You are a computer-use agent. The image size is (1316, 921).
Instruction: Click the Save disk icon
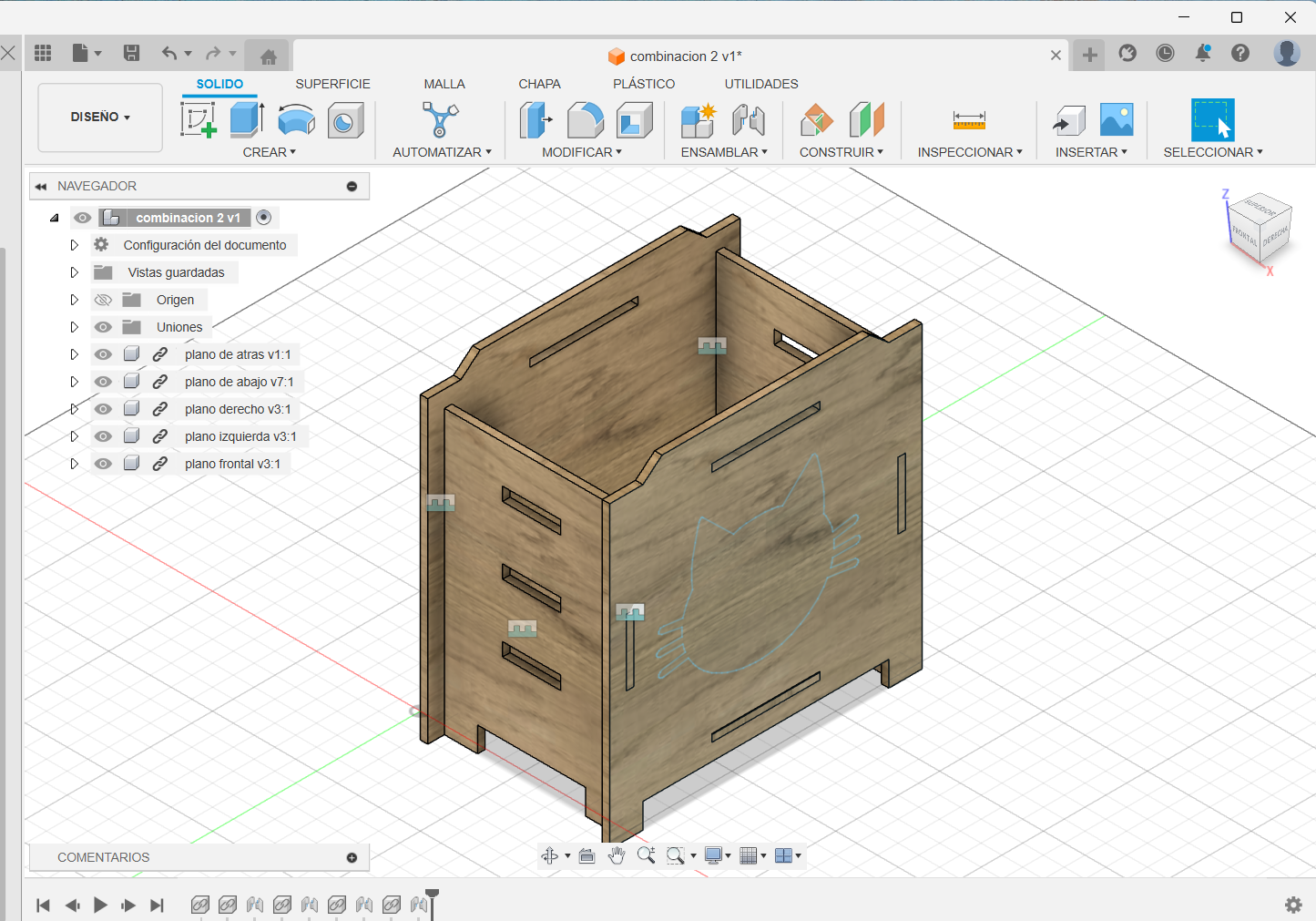coord(131,53)
